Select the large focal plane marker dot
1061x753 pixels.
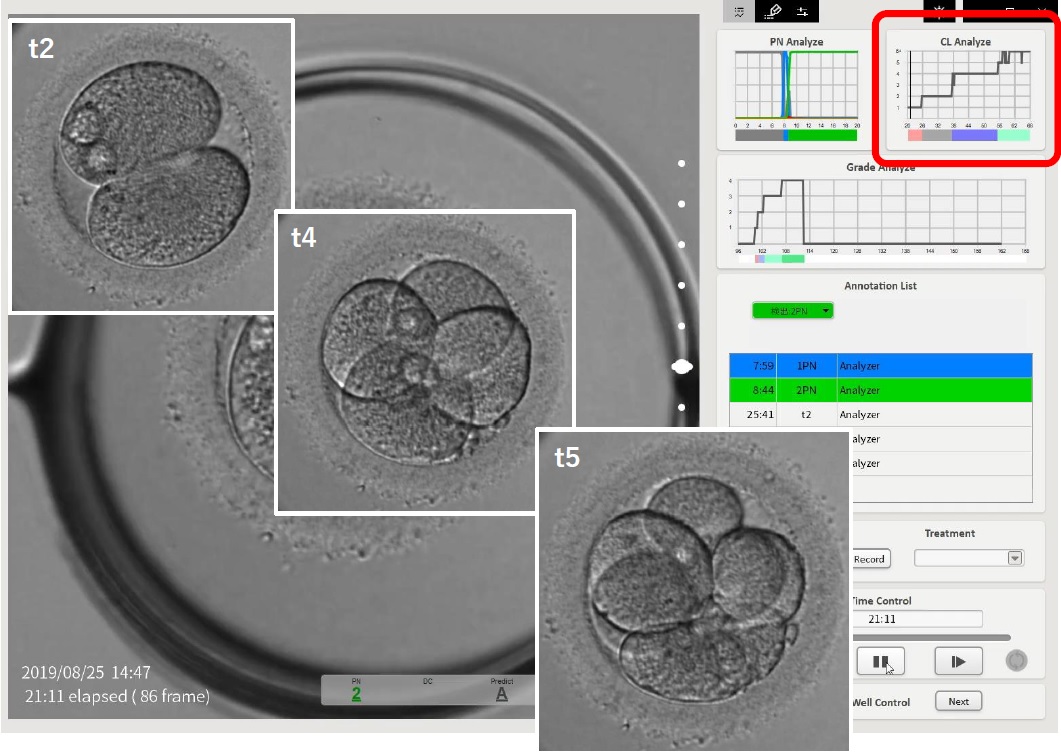click(x=682, y=367)
